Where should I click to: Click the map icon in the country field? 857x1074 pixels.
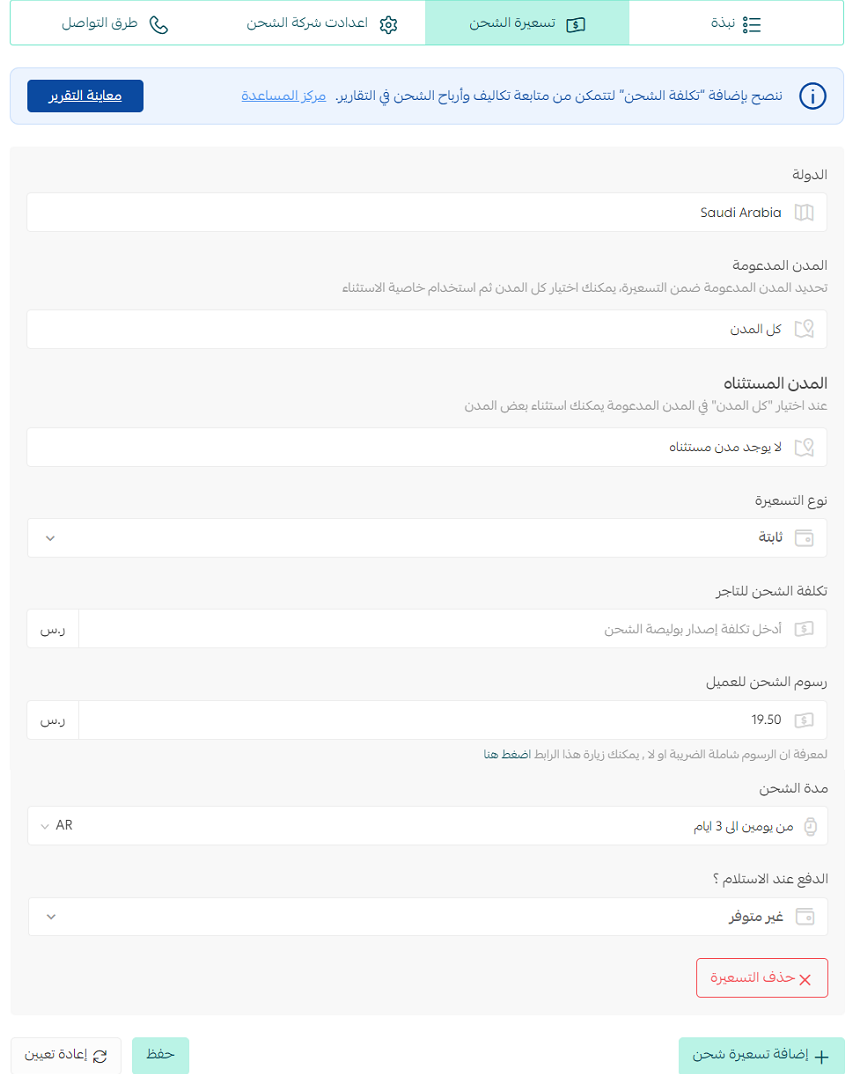(804, 212)
